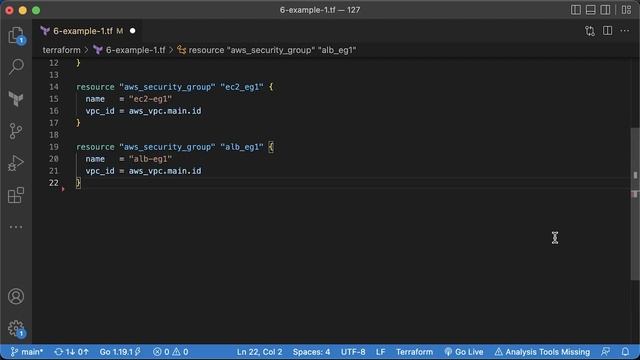This screenshot has height=360, width=640.
Task: Click aws_vpc.main.id on line 21
Action: point(165,171)
